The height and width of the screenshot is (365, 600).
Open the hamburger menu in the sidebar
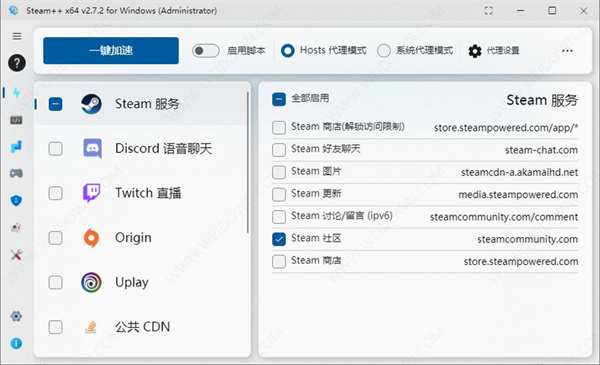(x=17, y=36)
